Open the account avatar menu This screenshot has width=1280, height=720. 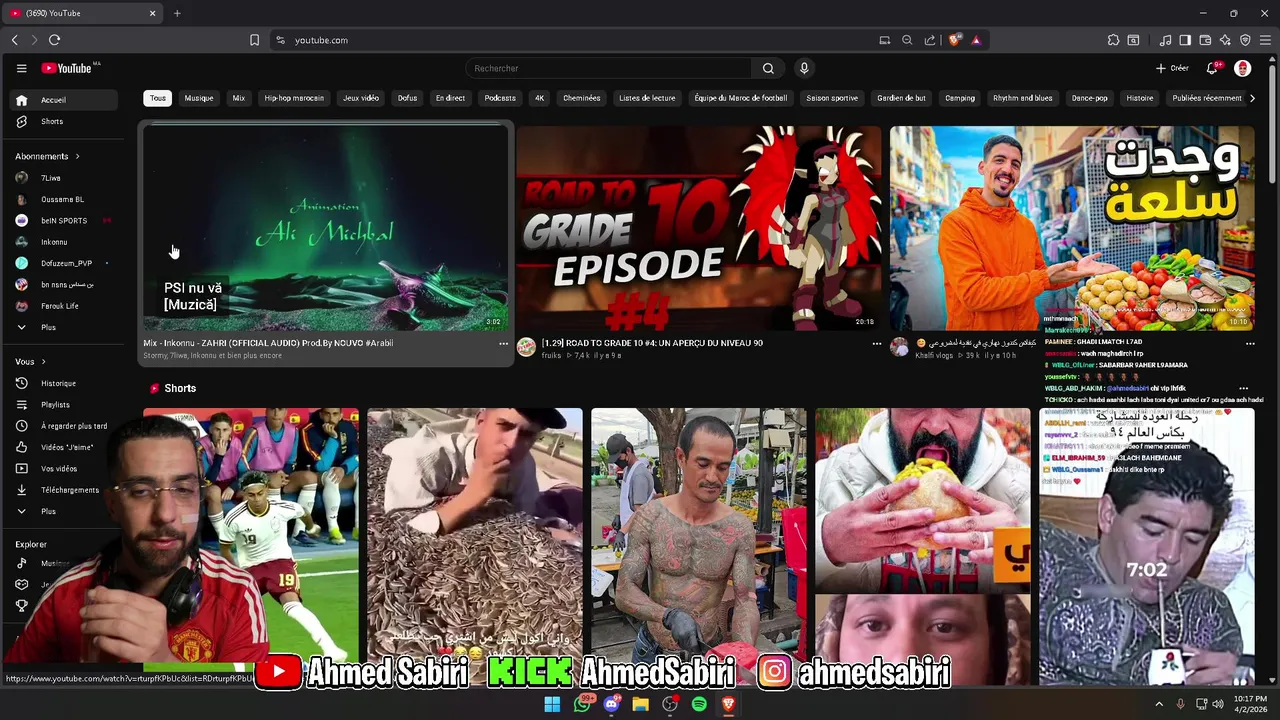(1243, 68)
